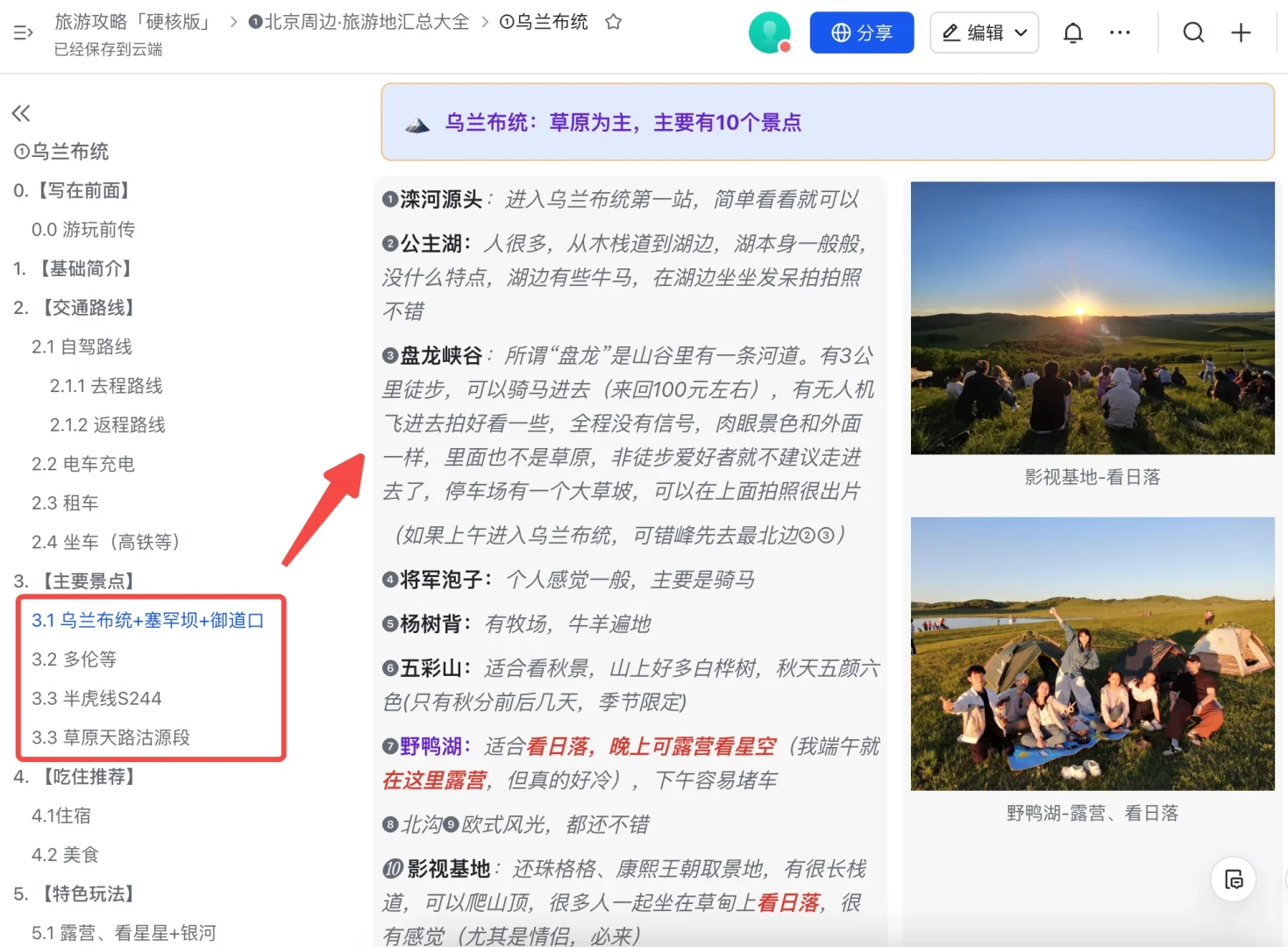Click the text ❷公主湖

pyautogui.click(x=427, y=243)
